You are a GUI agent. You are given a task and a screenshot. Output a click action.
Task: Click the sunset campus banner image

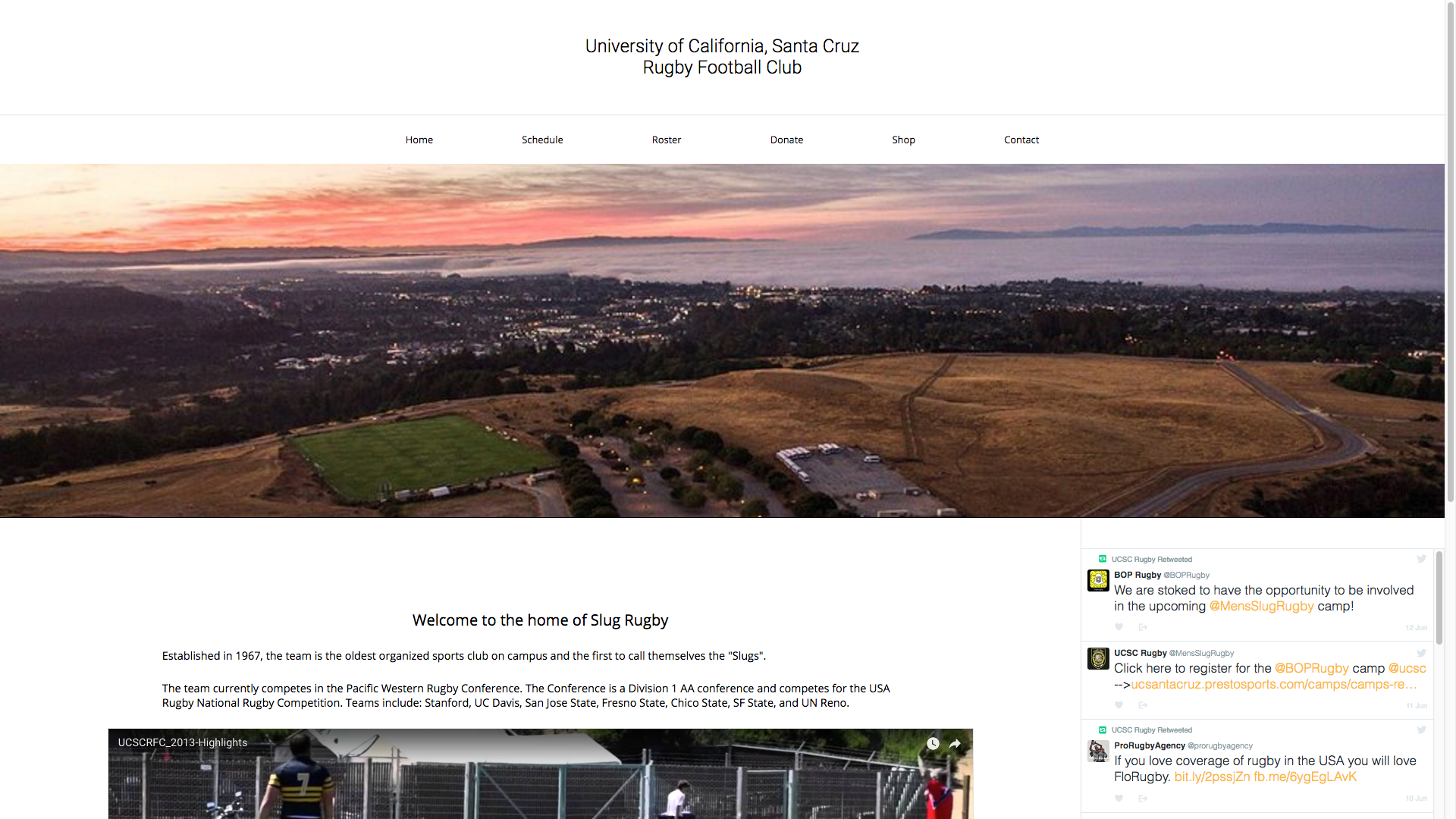tap(722, 341)
